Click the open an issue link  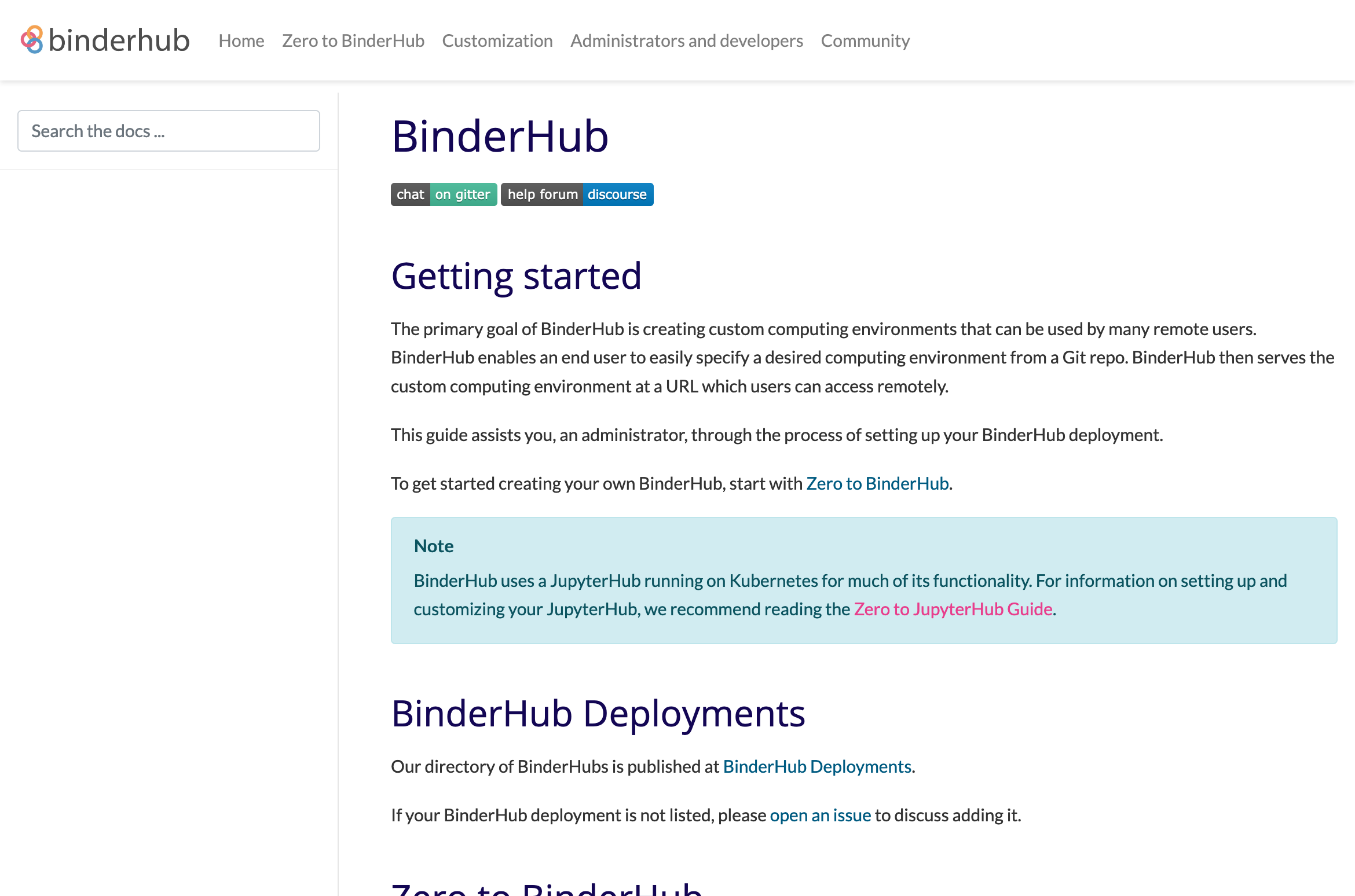[x=820, y=815]
